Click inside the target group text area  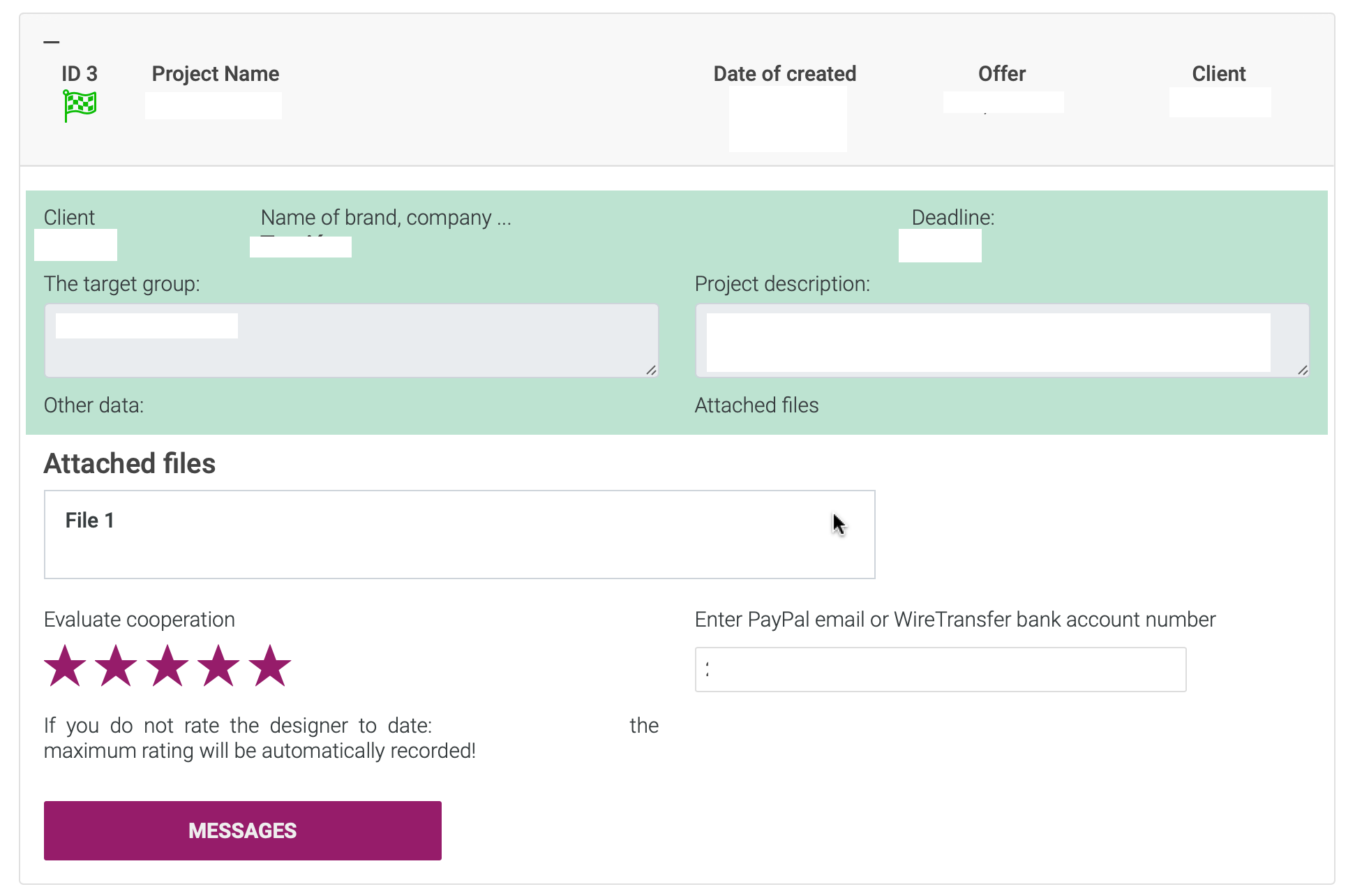pyautogui.click(x=352, y=341)
